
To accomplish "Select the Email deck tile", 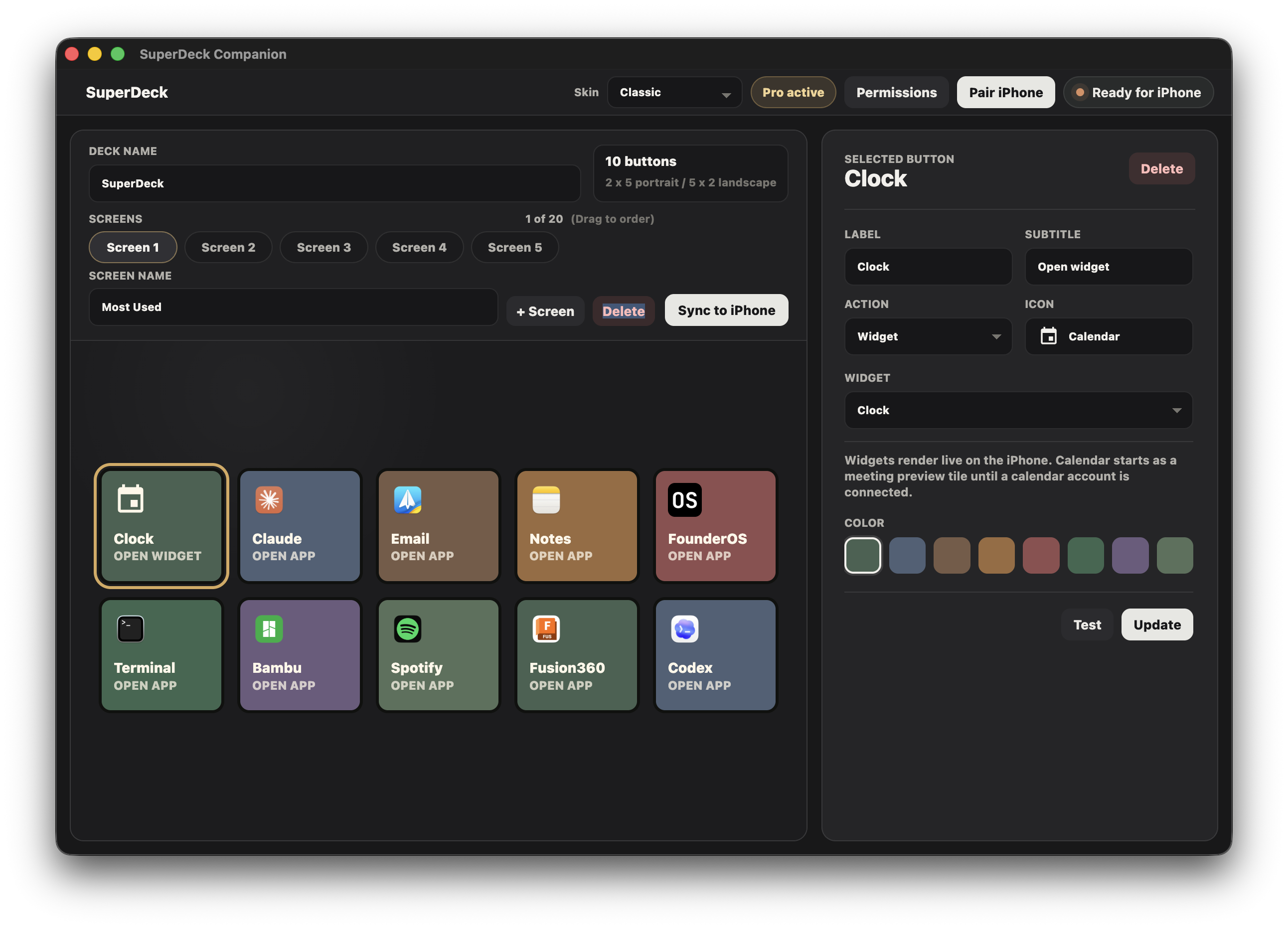I will pyautogui.click(x=439, y=526).
